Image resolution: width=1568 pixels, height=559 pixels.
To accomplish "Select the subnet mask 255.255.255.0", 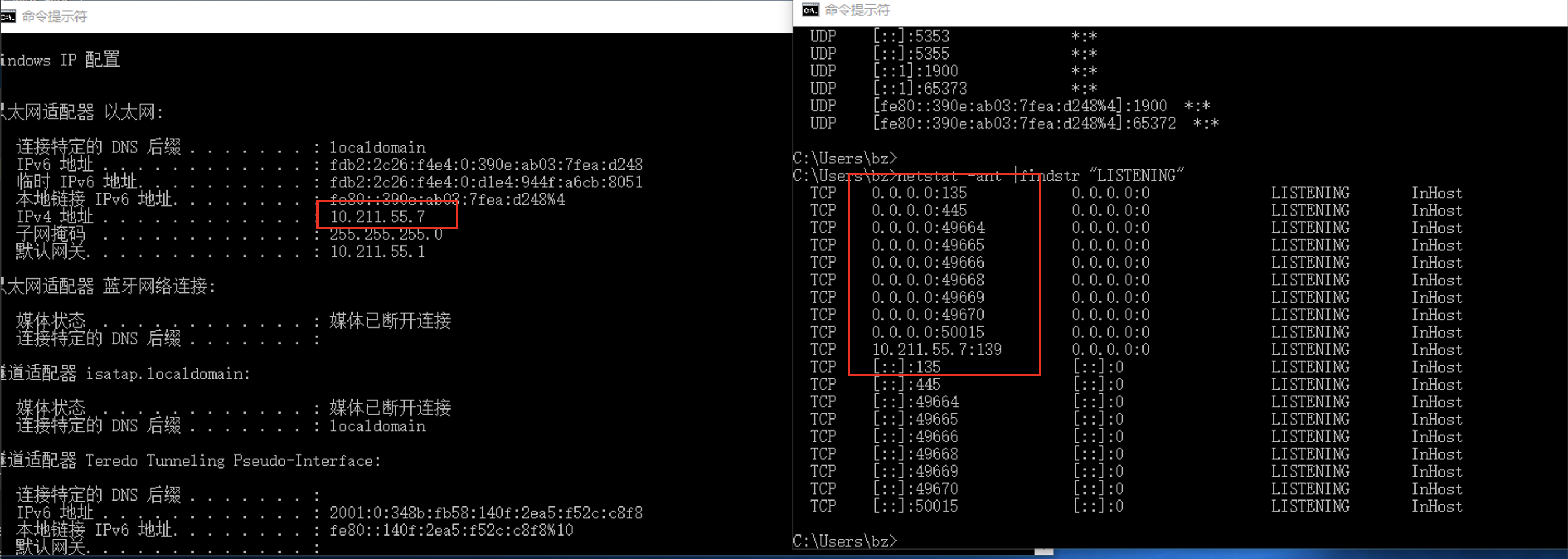I will tap(386, 234).
